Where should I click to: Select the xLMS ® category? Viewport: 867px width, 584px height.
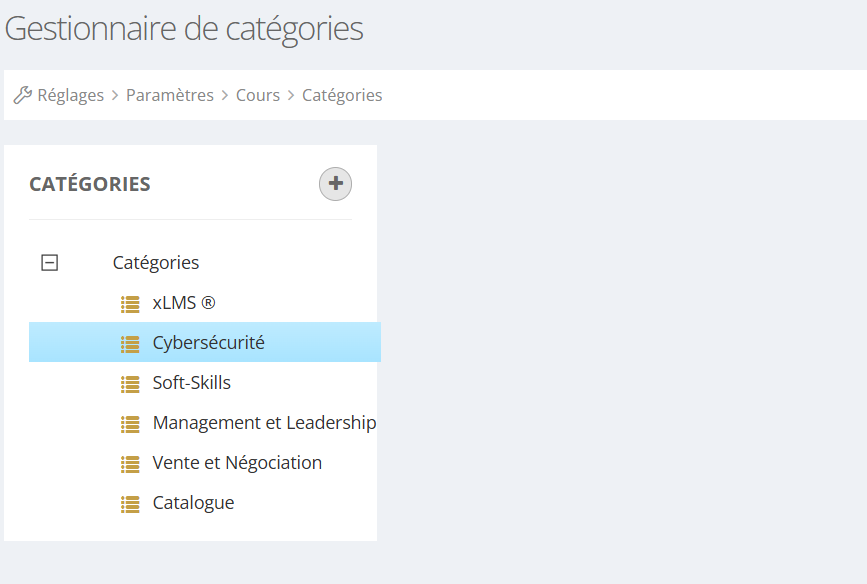point(183,303)
